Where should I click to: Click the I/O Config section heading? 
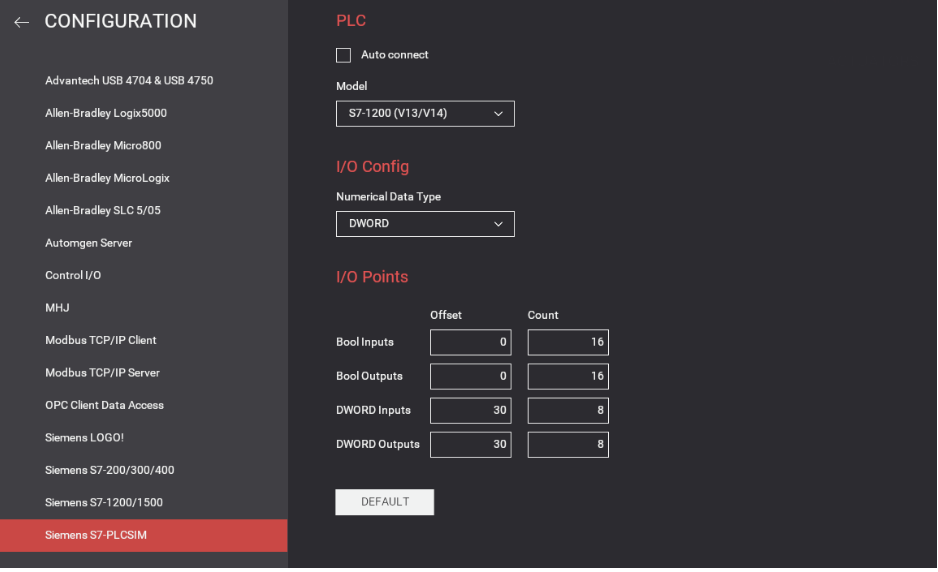tap(373, 166)
